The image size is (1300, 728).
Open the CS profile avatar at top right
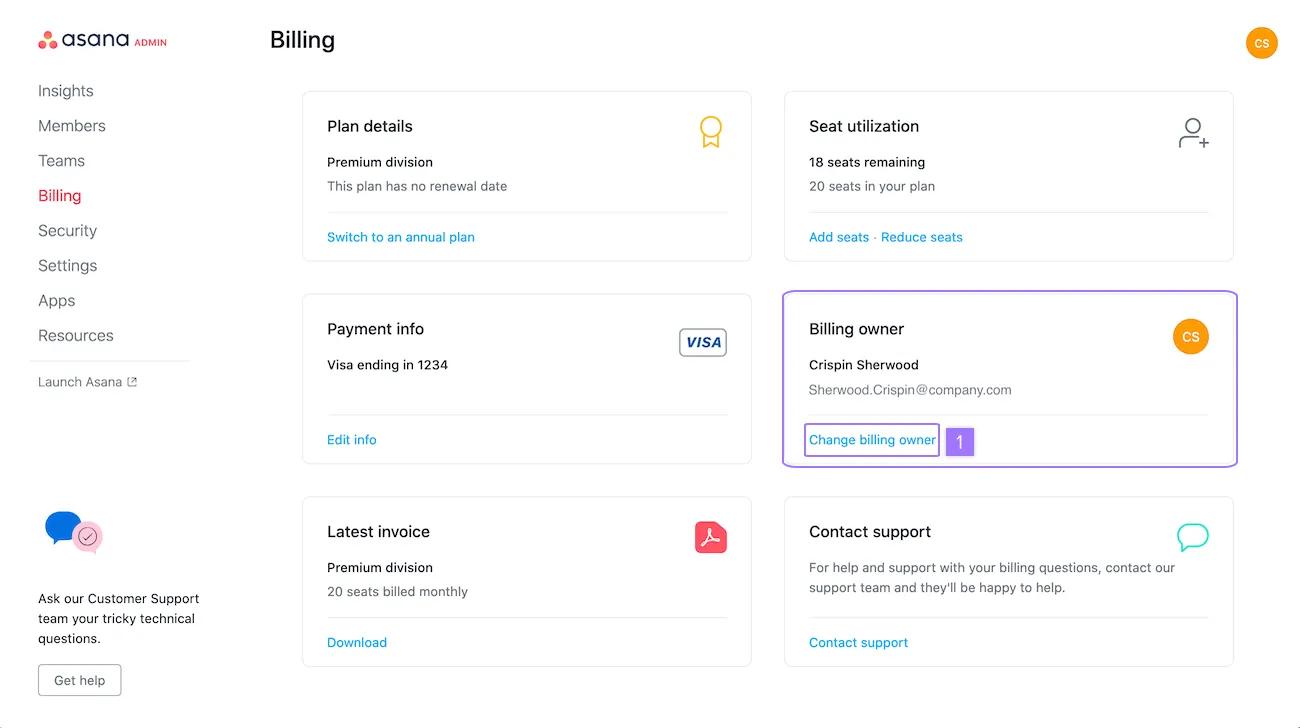click(1261, 43)
